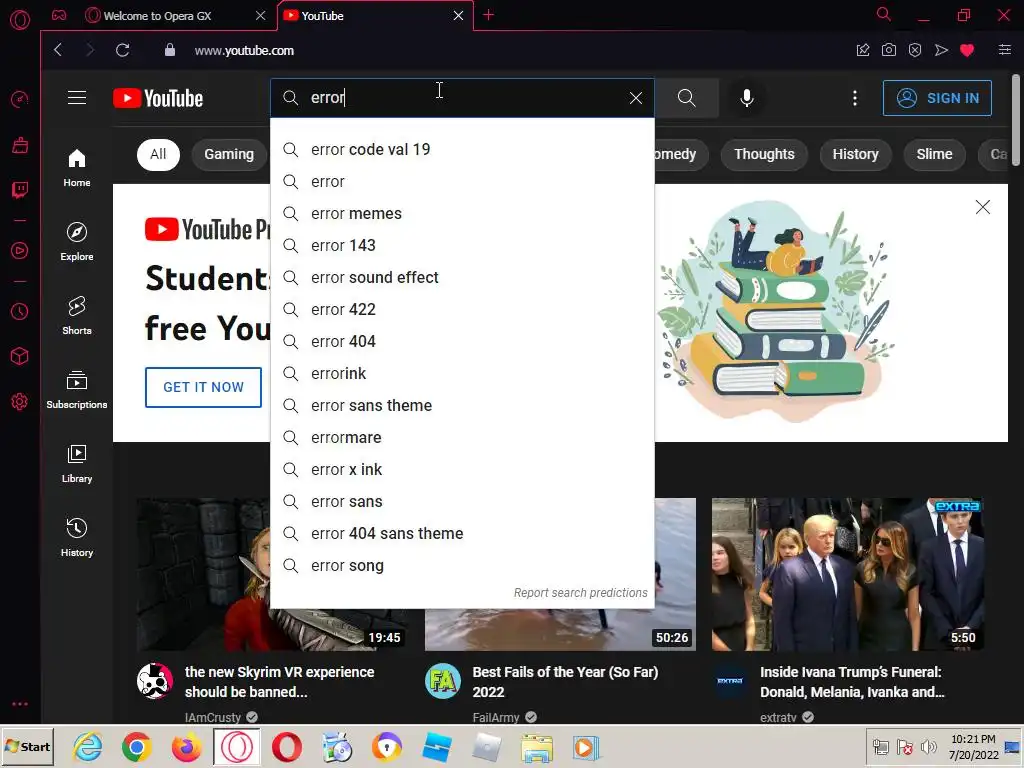Open GX Corner gamepad icon
Screen dimensions: 1024x768
tap(59, 15)
